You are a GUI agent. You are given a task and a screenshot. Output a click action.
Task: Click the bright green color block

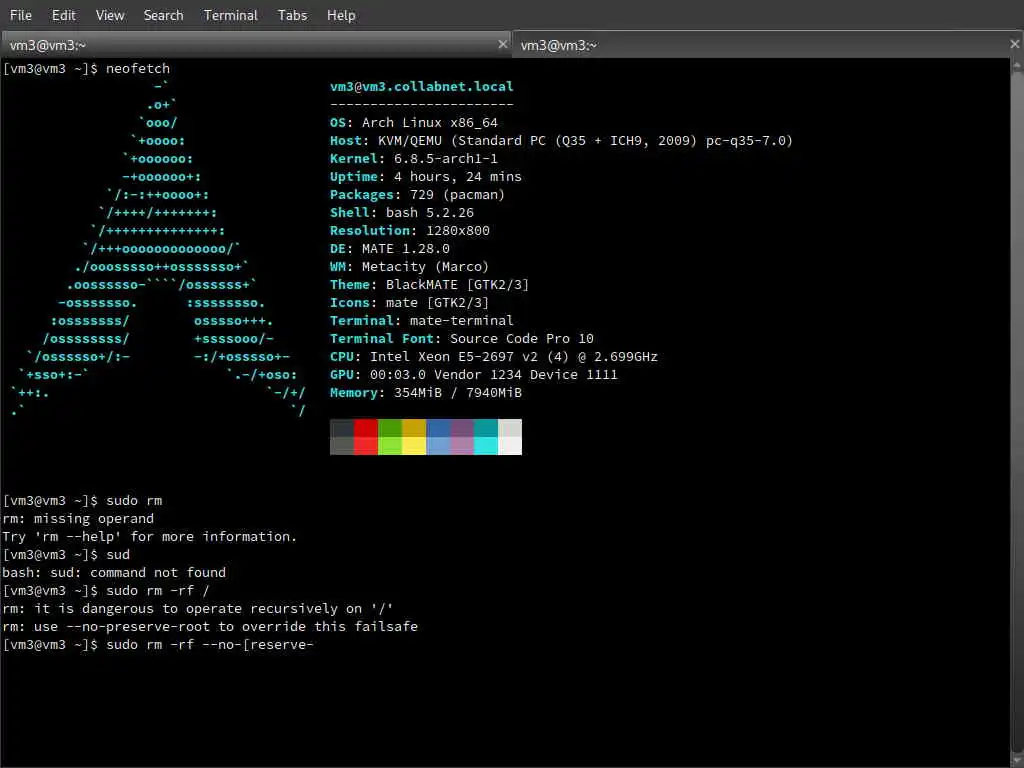[x=390, y=445]
